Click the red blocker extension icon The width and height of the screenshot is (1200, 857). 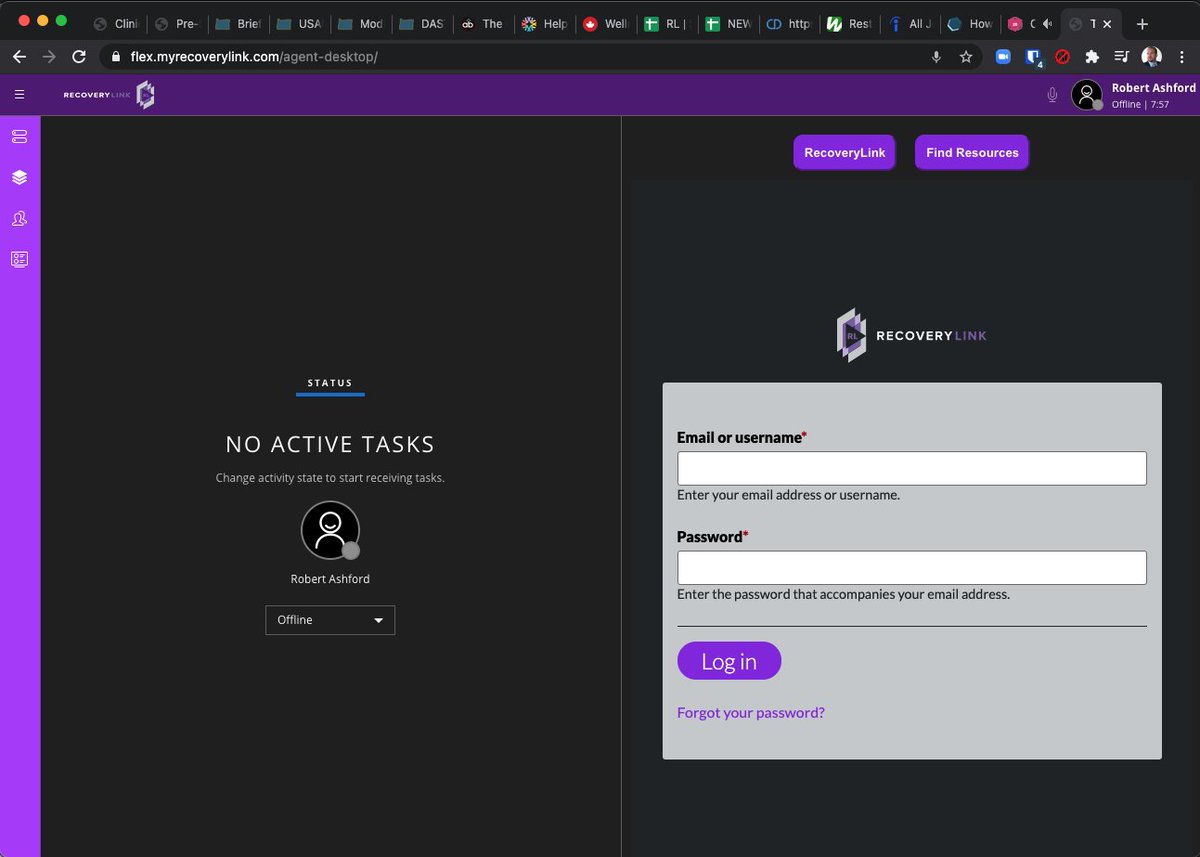(1063, 57)
